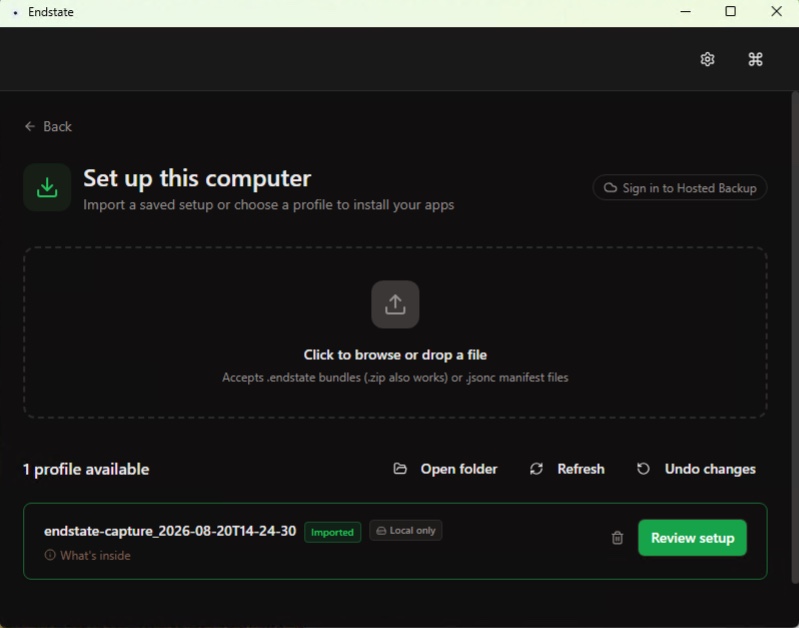The width and height of the screenshot is (799, 628).
Task: Click the 'Click to browse or drop a file' text
Action: click(395, 355)
